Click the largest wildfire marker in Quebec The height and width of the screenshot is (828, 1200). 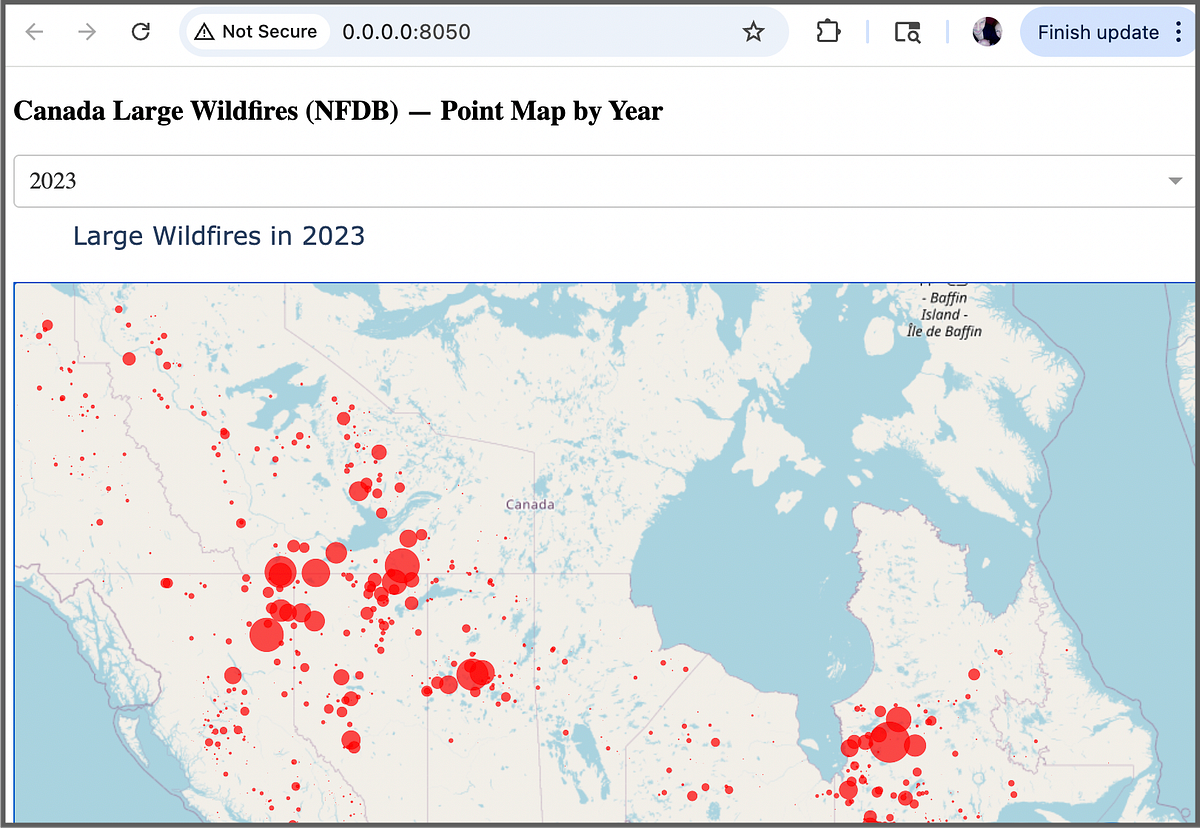tap(889, 743)
